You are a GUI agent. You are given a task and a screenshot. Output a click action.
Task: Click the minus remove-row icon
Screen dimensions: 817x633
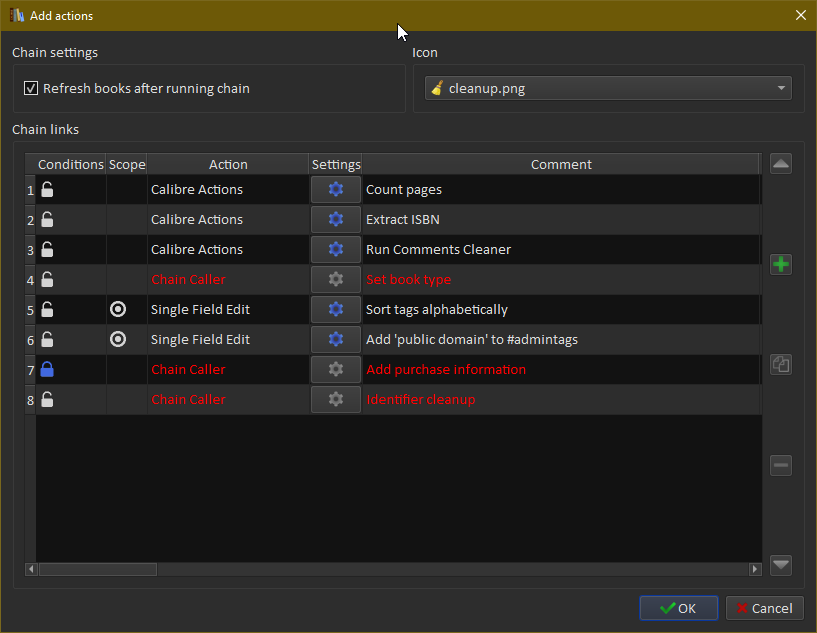(x=781, y=465)
